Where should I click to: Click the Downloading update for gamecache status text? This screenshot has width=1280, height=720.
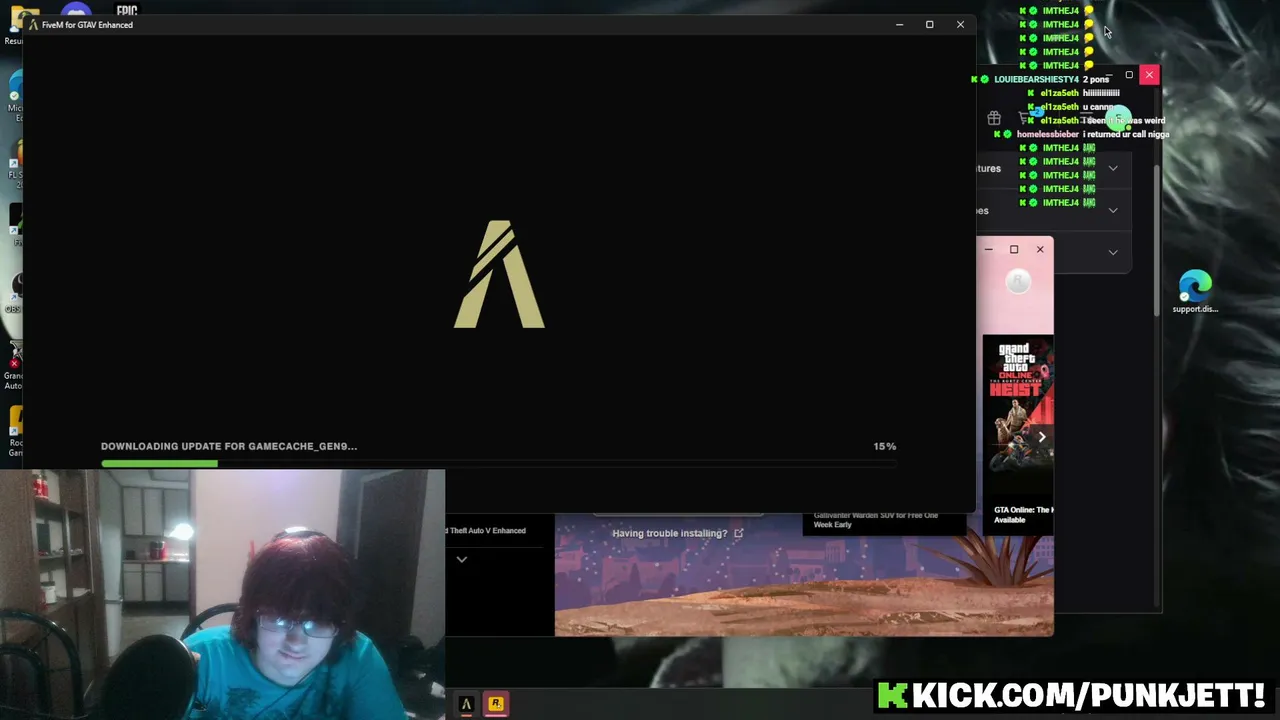(229, 446)
